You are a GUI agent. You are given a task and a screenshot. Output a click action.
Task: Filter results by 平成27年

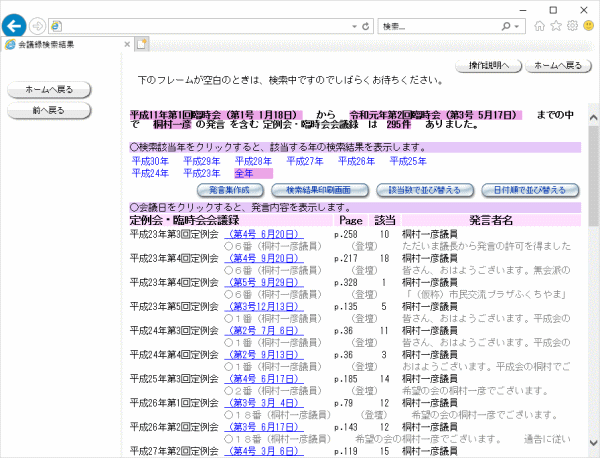pyautogui.click(x=305, y=161)
